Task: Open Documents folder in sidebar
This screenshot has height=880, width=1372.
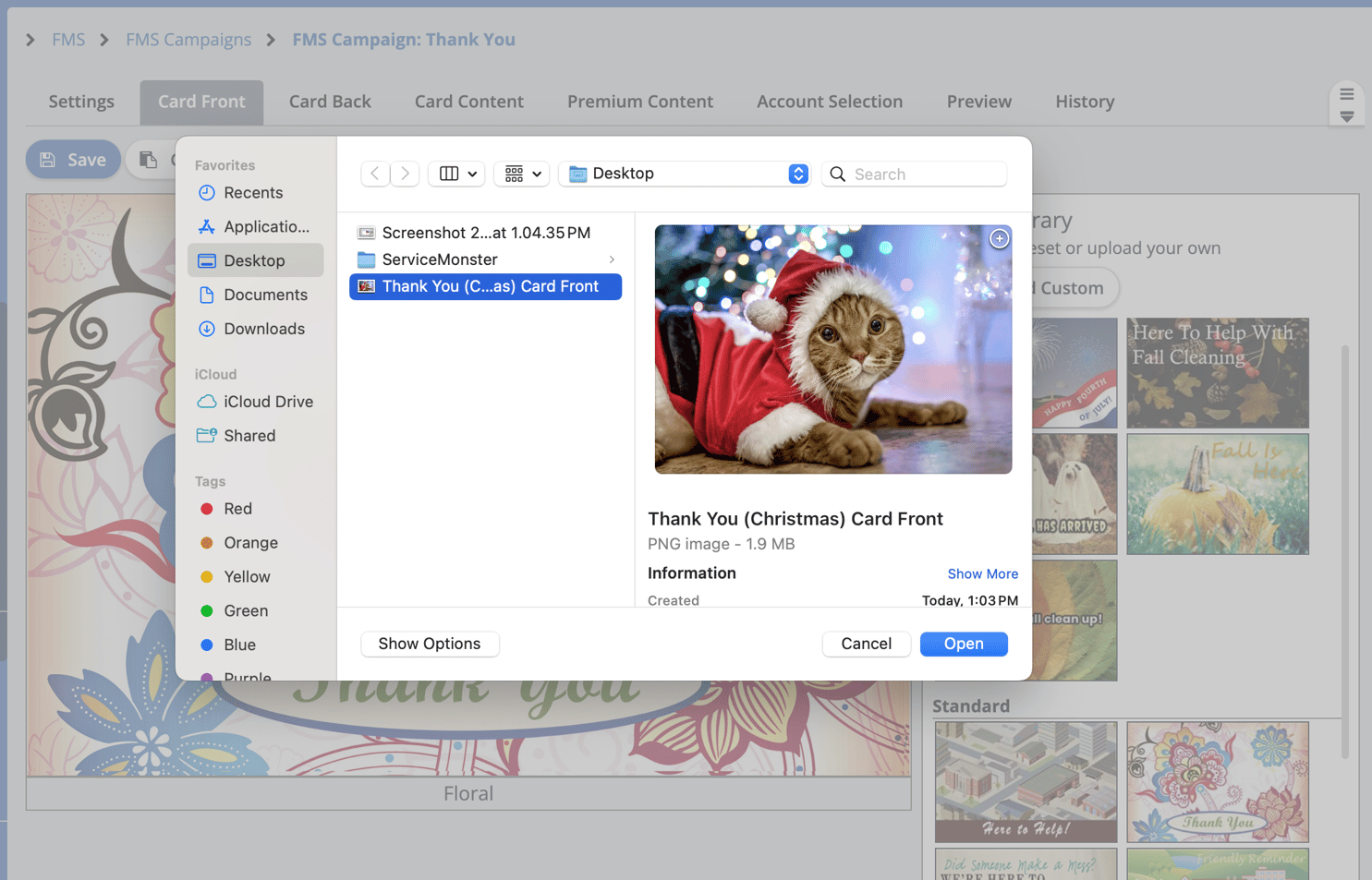Action: coord(254,295)
